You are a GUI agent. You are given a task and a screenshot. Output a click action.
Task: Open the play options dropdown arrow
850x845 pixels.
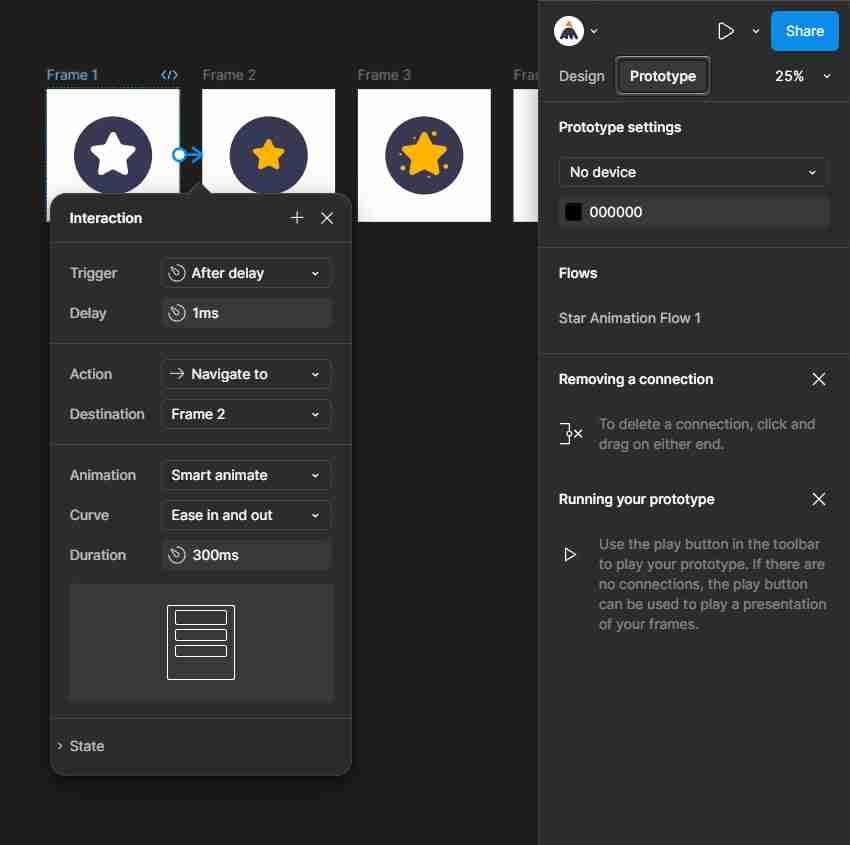point(756,31)
